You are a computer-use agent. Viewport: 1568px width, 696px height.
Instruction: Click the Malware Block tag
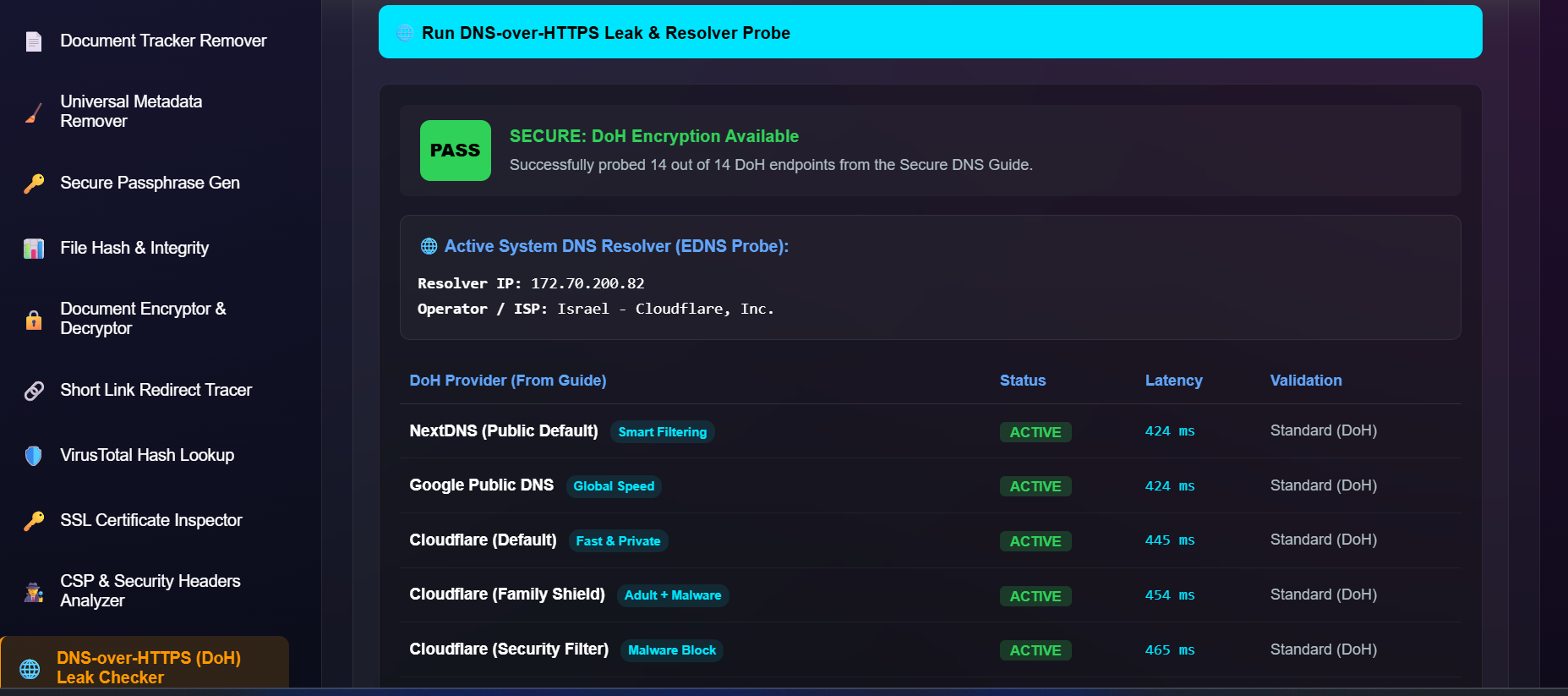pyautogui.click(x=672, y=650)
